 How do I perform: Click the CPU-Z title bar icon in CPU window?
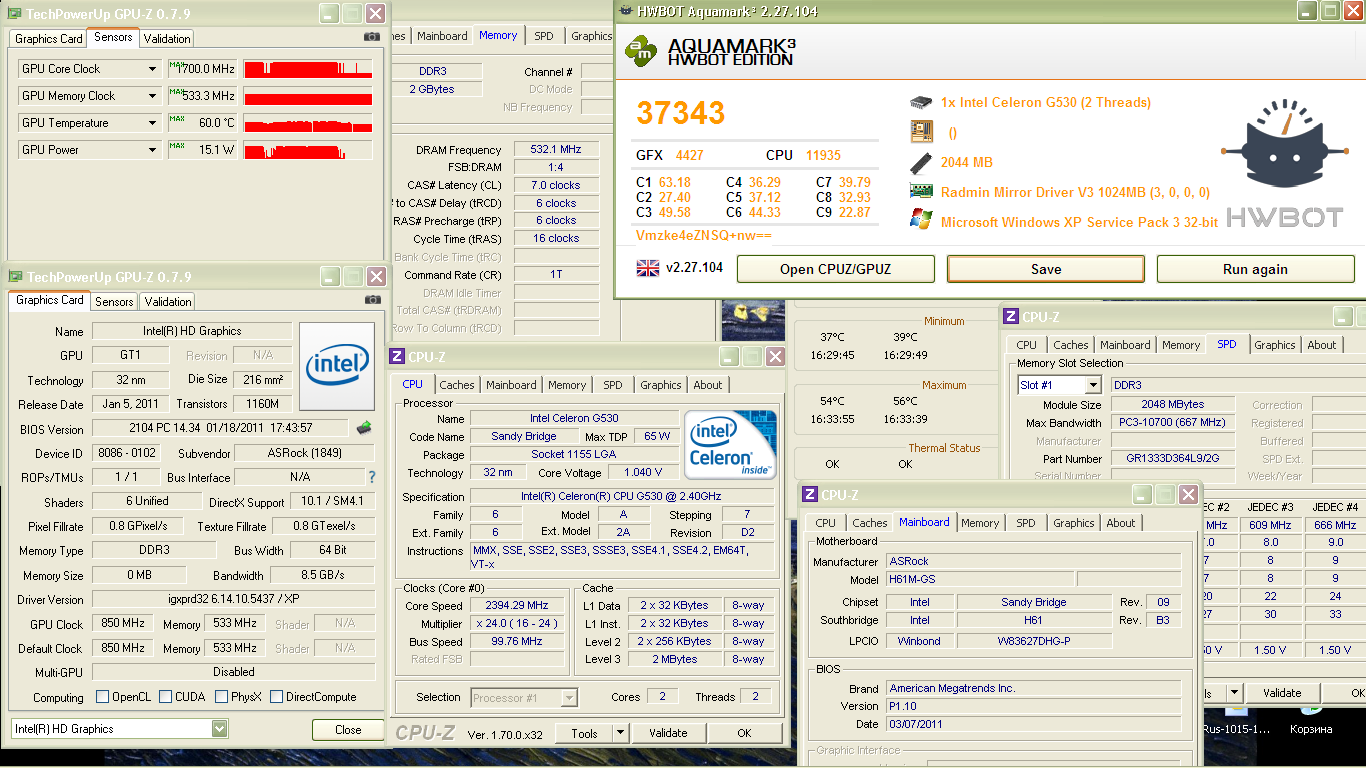pos(397,356)
